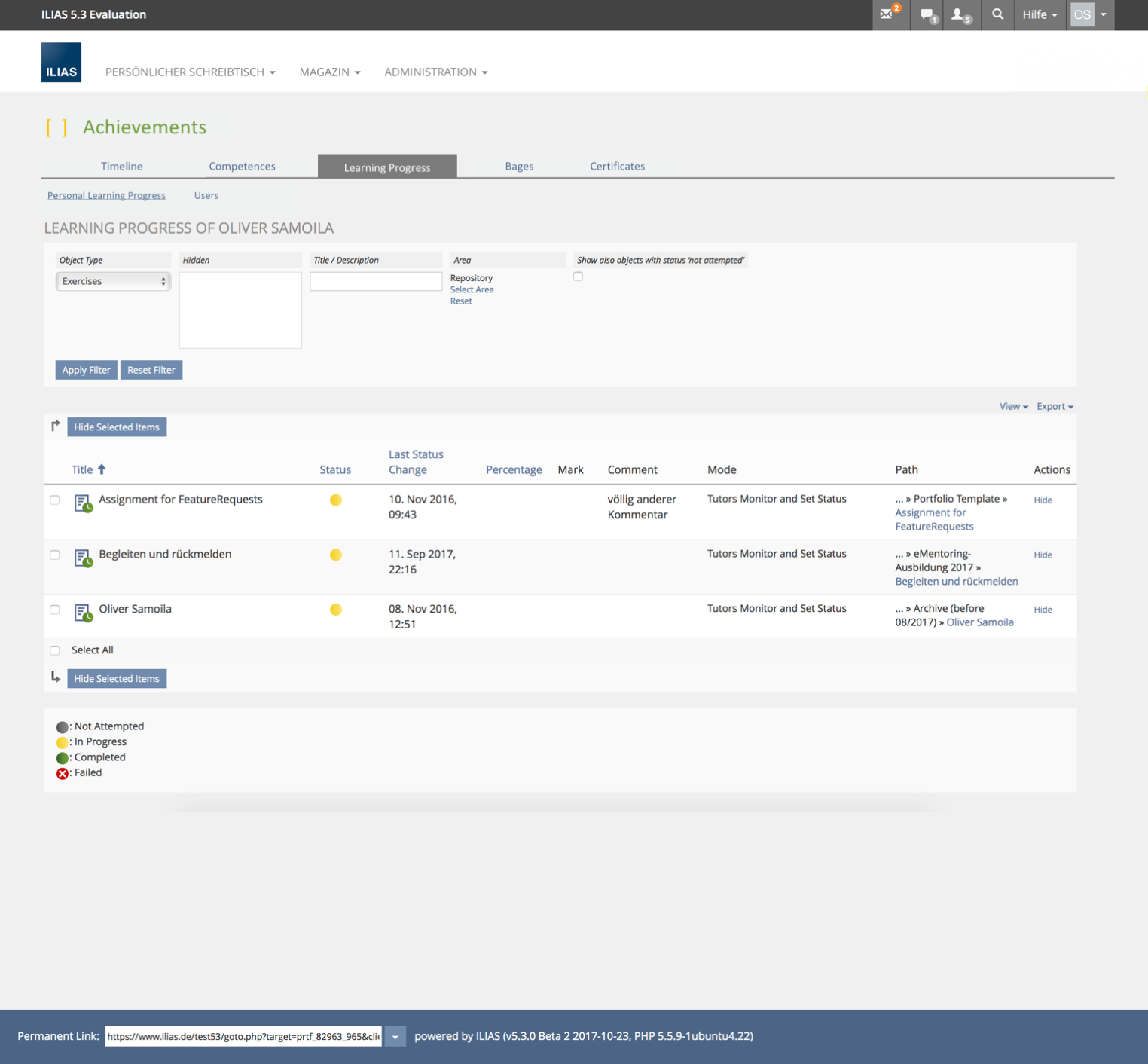The image size is (1148, 1064).
Task: Open the chat conversations icon
Action: pyautogui.click(x=927, y=14)
